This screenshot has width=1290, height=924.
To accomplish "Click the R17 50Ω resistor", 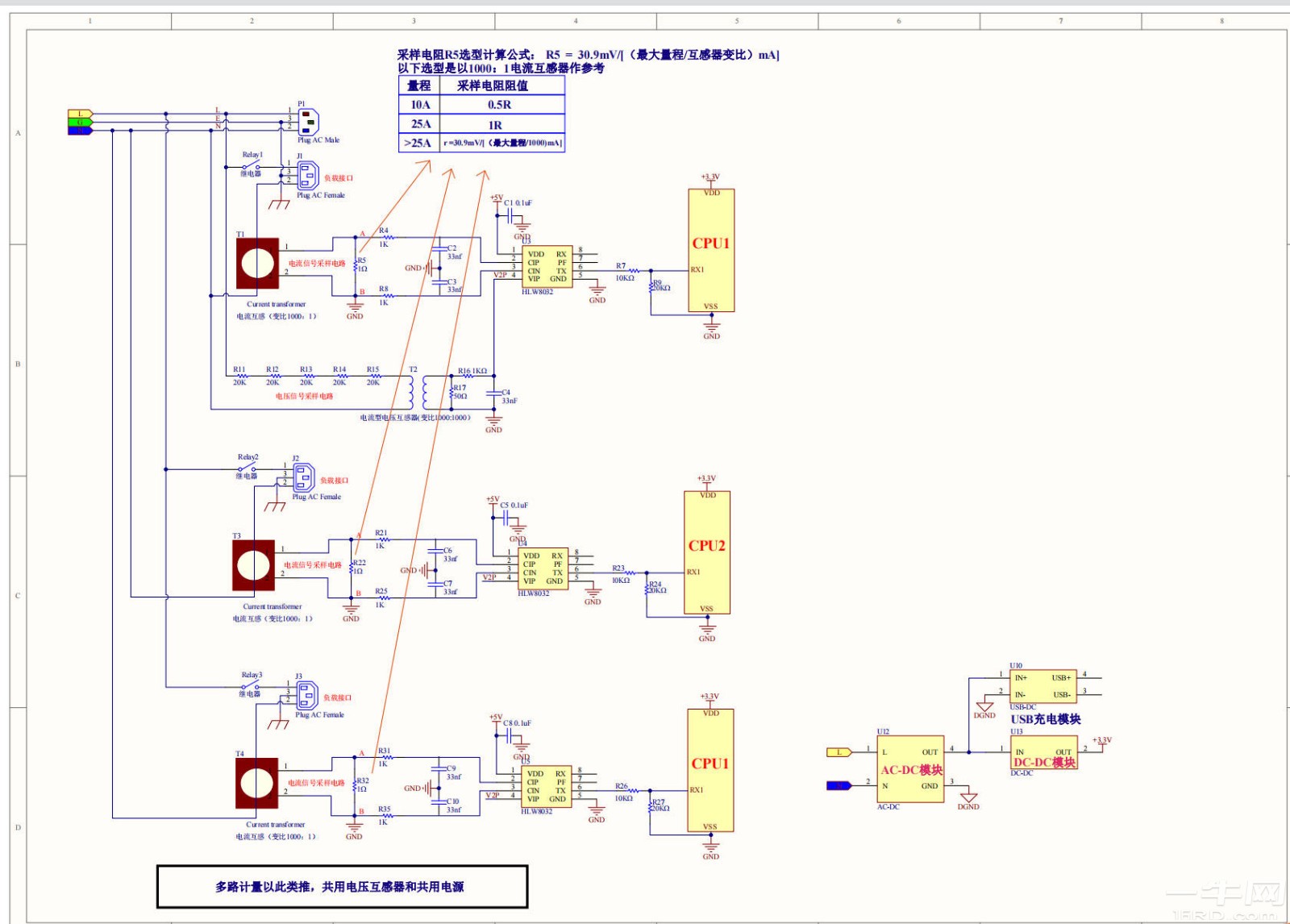I will pos(451,393).
